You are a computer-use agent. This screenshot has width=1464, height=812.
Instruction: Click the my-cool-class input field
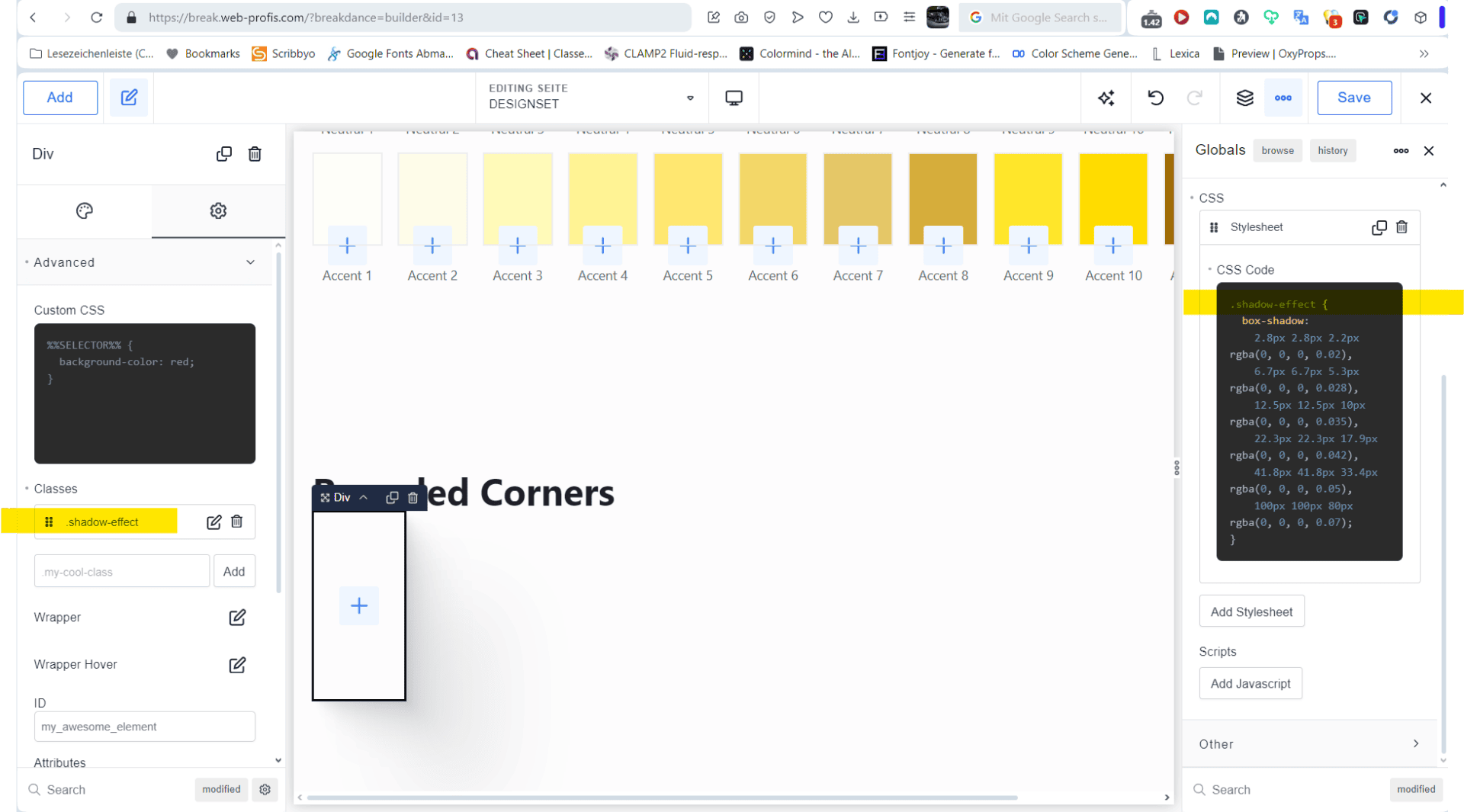point(122,571)
